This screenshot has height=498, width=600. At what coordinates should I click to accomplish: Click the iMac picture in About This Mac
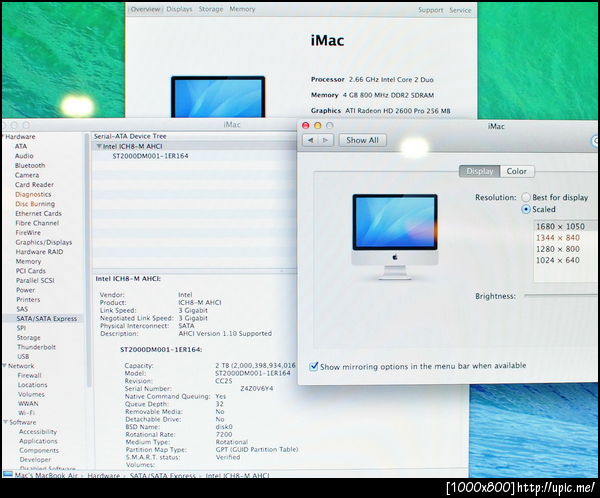218,96
